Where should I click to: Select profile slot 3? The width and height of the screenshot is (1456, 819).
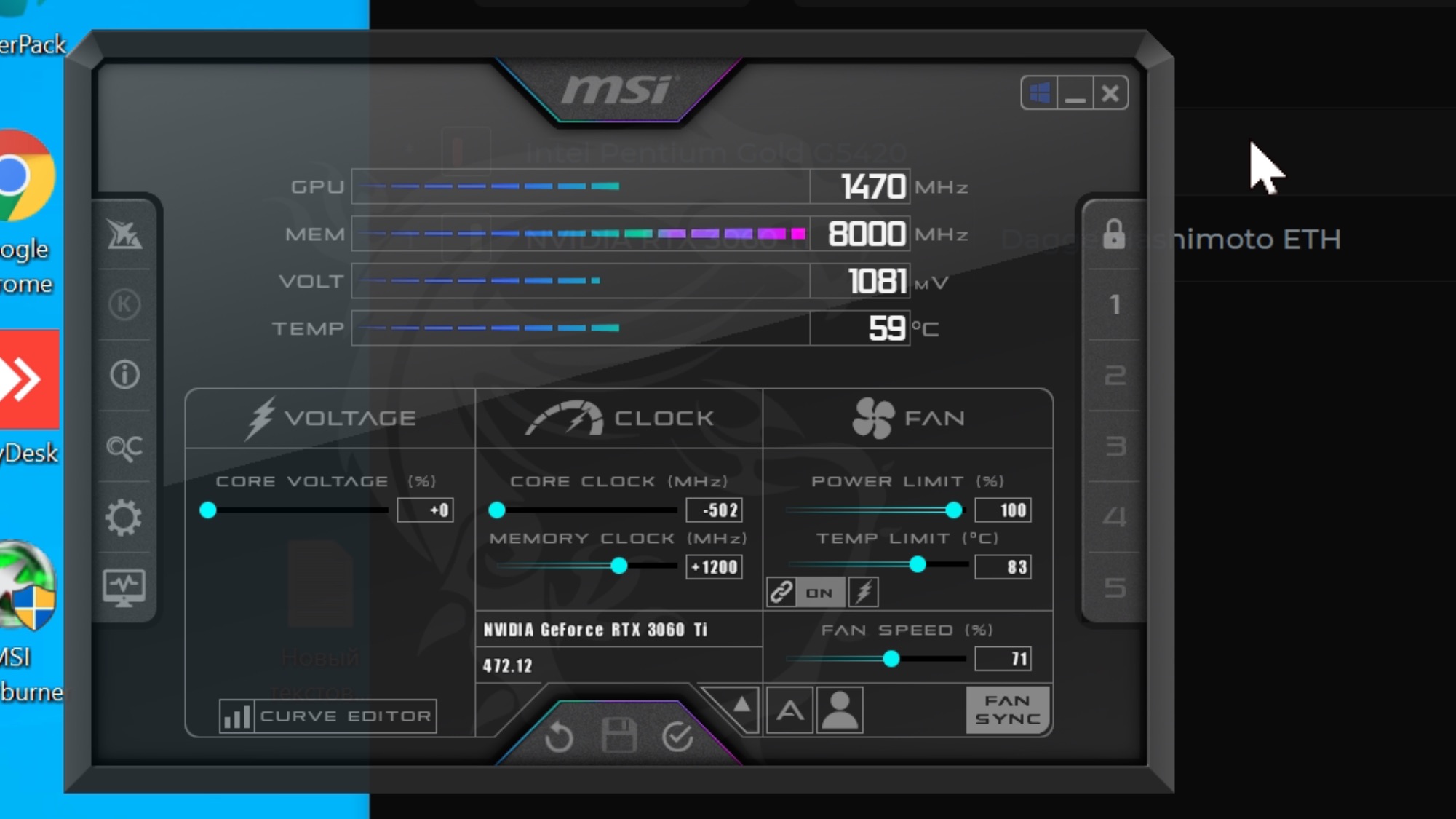click(x=1114, y=446)
